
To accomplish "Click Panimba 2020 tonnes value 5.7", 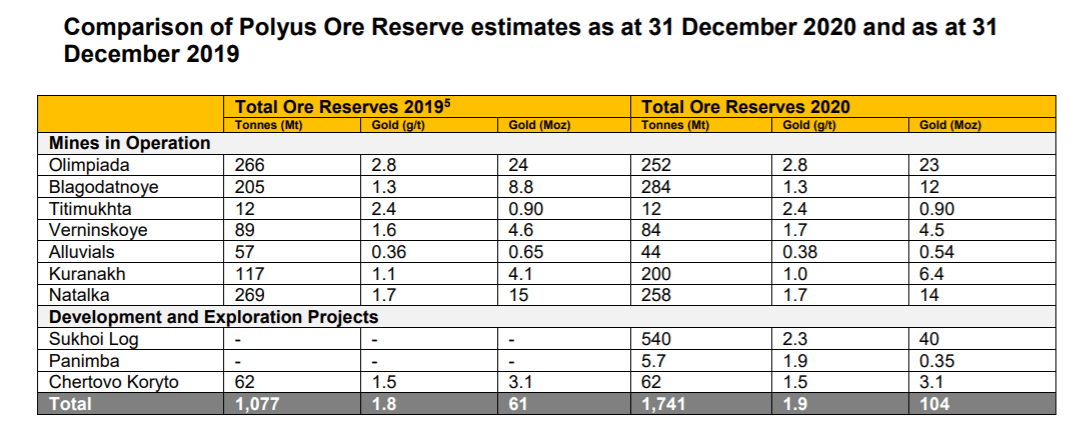I will 653,361.
